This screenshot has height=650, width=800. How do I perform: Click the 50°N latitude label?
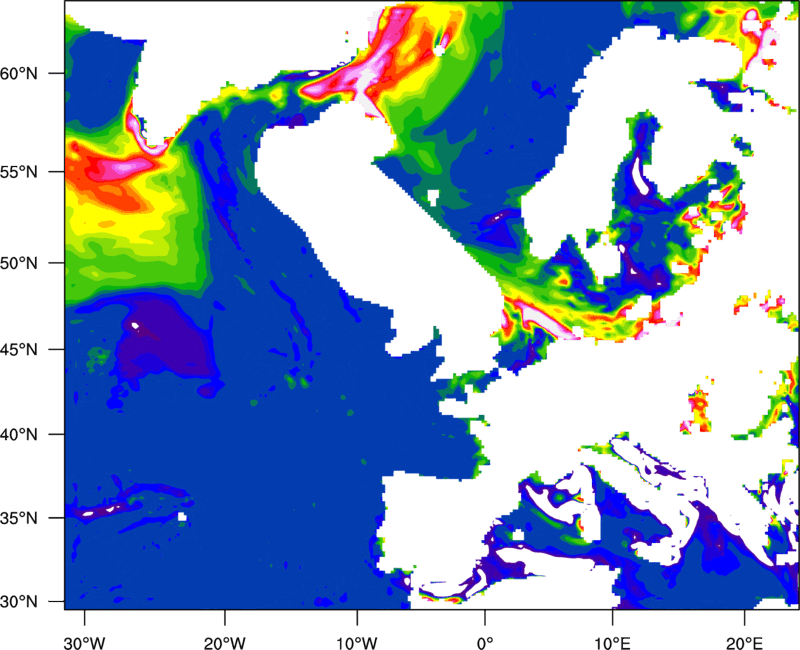pos(19,263)
